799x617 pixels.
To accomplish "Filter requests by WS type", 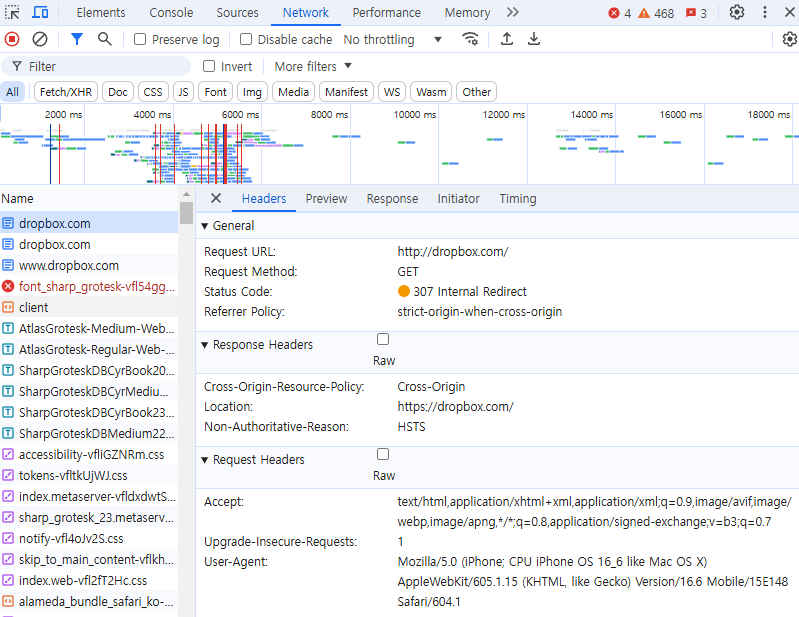I will coord(392,92).
